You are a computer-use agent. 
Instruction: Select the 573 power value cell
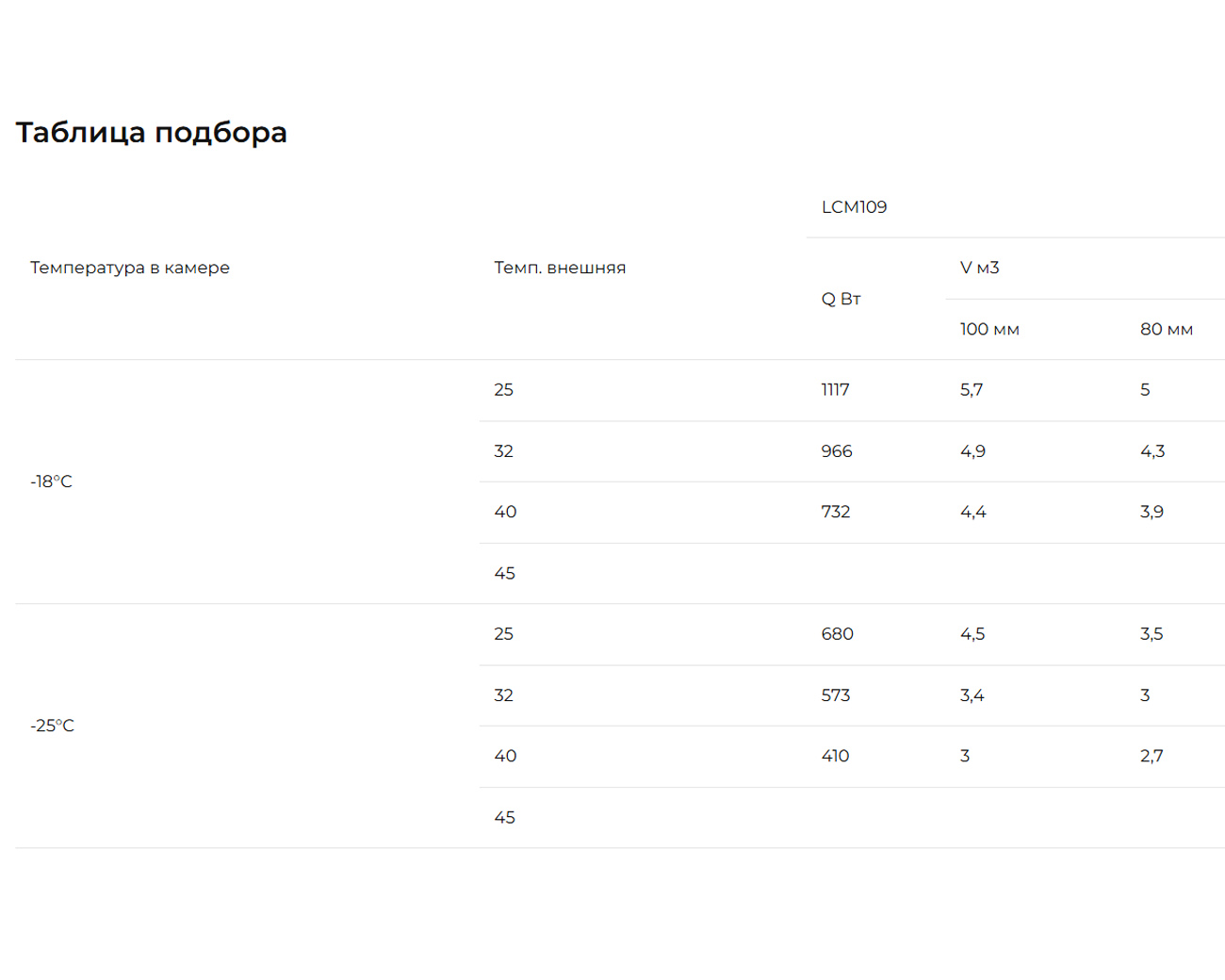click(x=835, y=695)
